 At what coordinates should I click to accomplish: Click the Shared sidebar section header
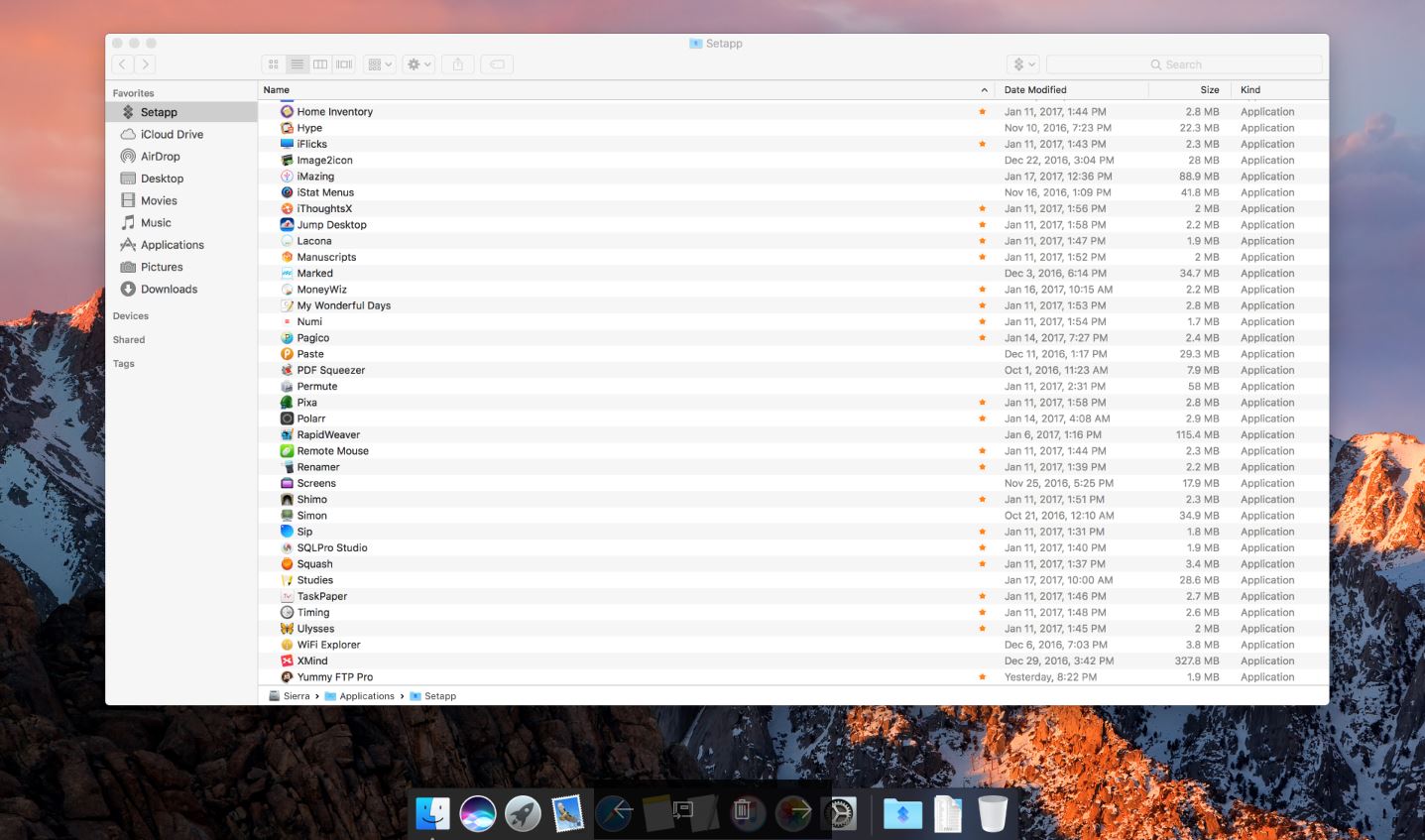click(129, 340)
